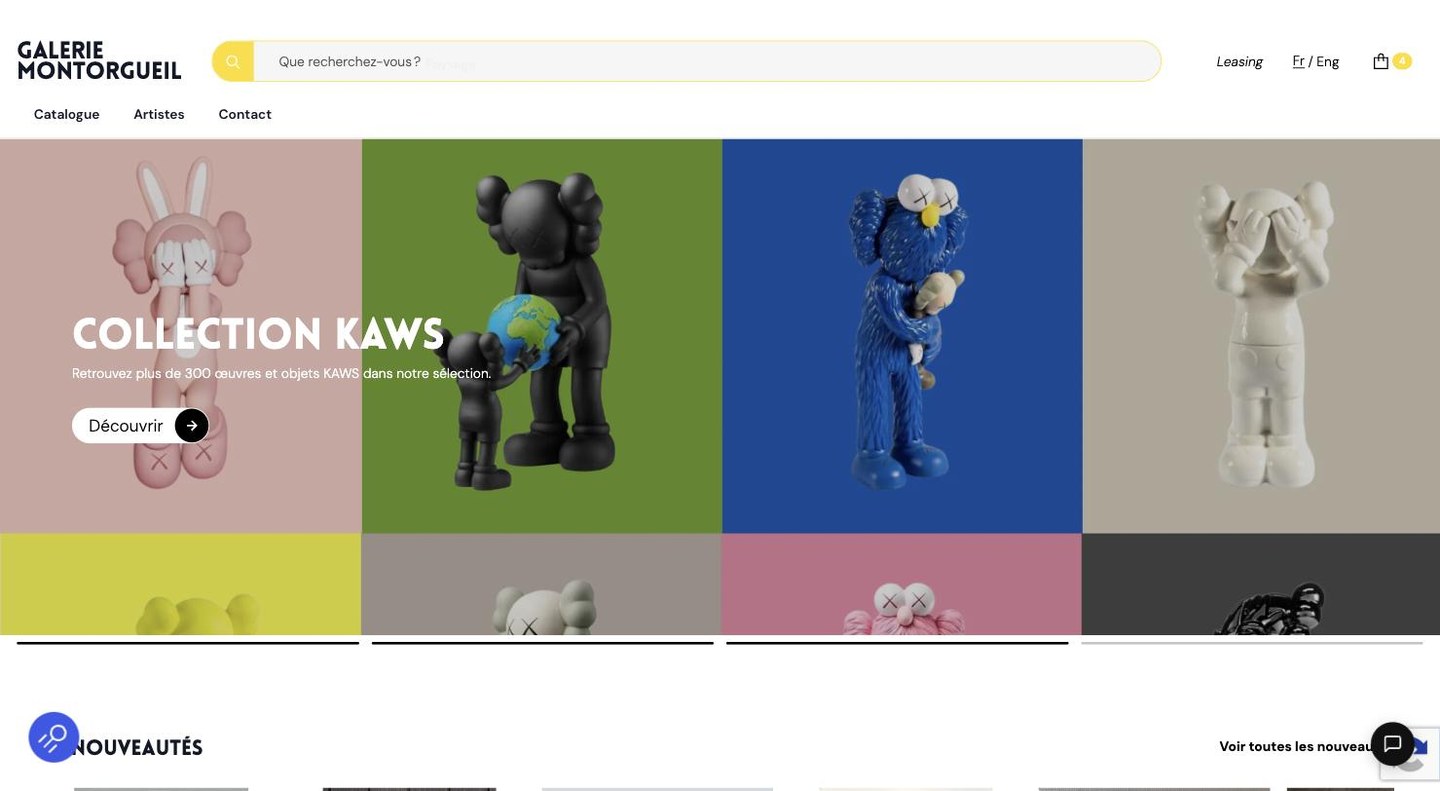Click the black KAWS figure holding globe

[530, 330]
